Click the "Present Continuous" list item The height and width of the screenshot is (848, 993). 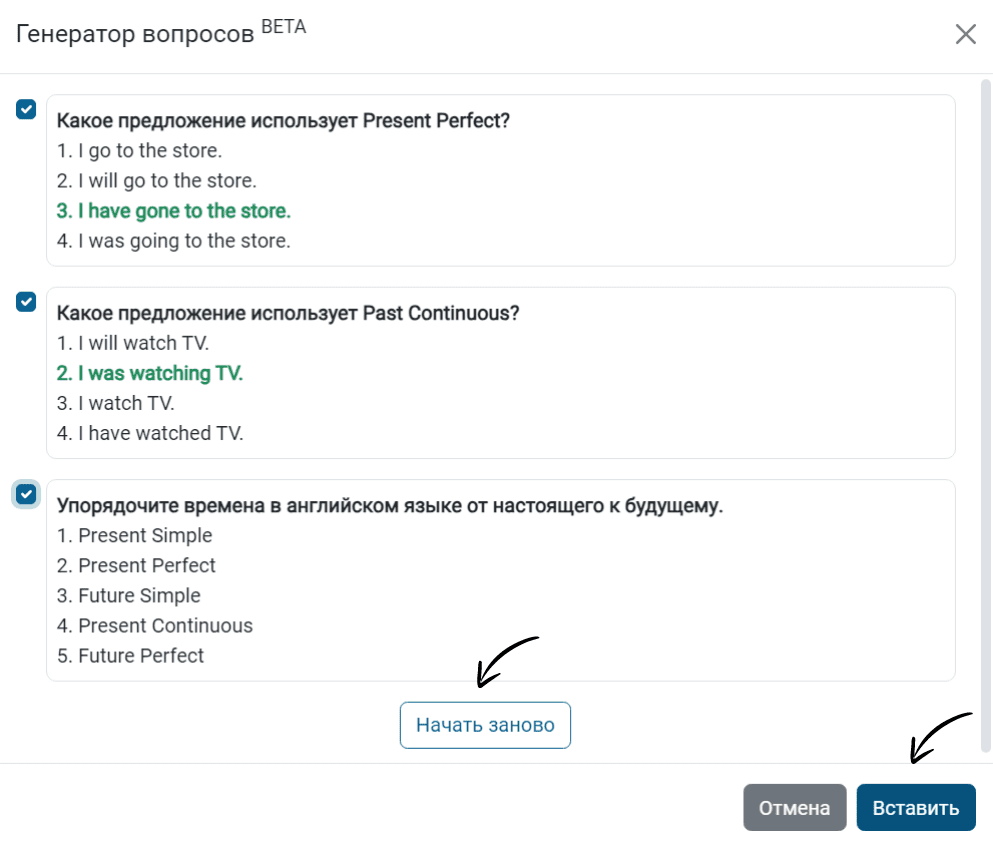point(155,626)
